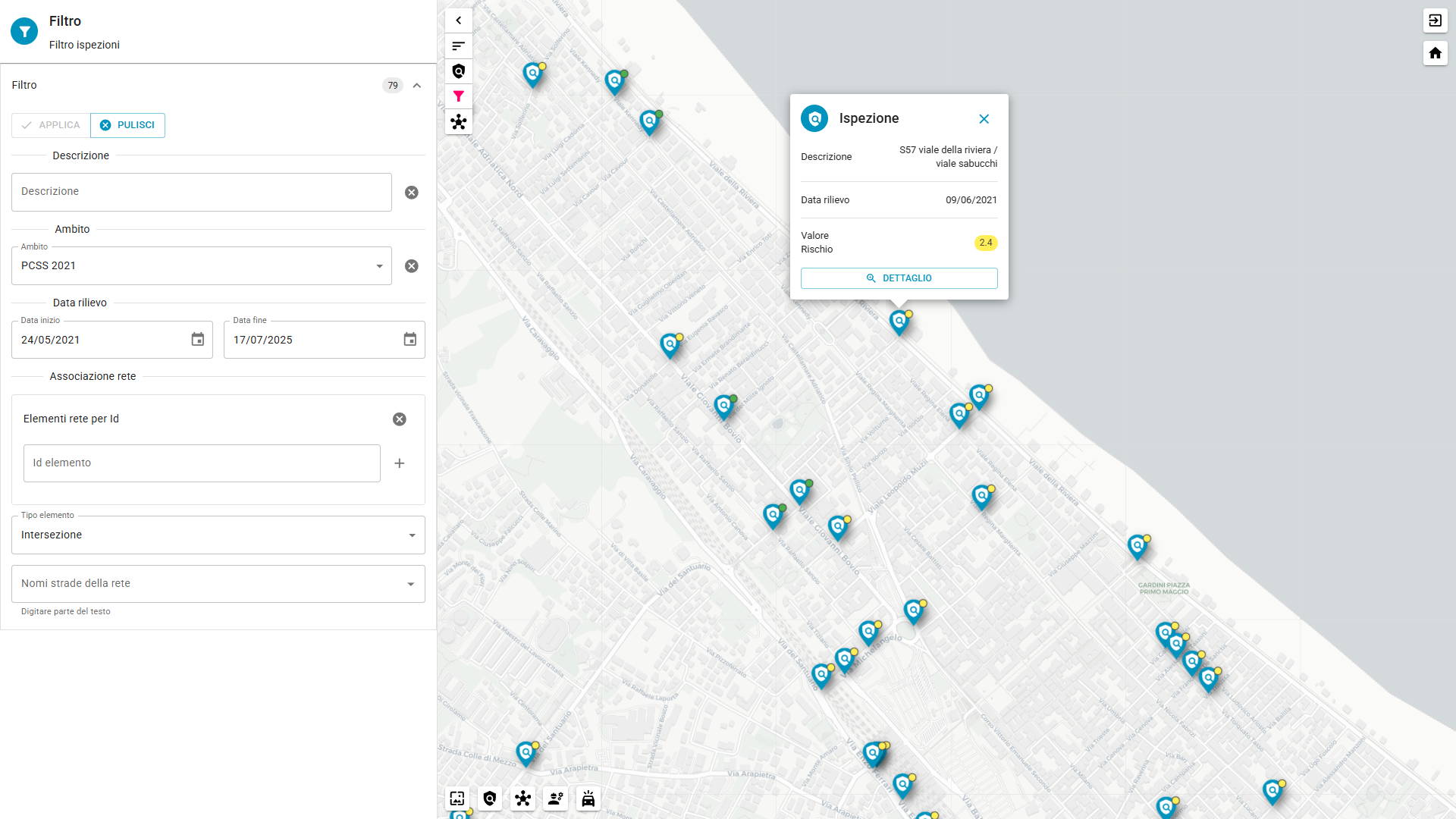Click the pink filter funnel icon
The width and height of the screenshot is (1456, 819).
(458, 96)
